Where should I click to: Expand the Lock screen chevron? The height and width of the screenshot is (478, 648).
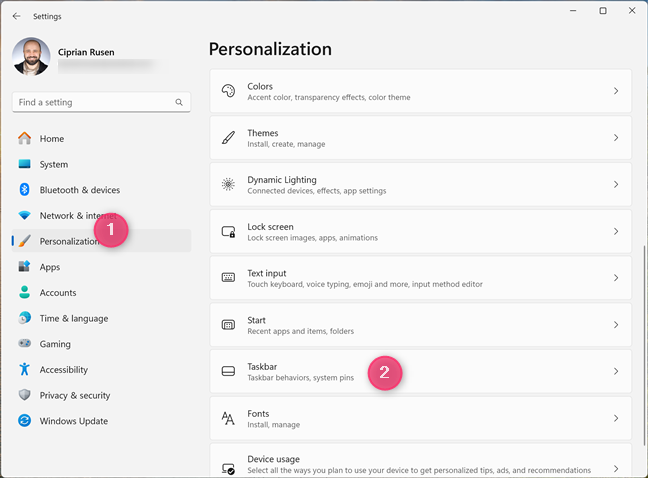[616, 231]
